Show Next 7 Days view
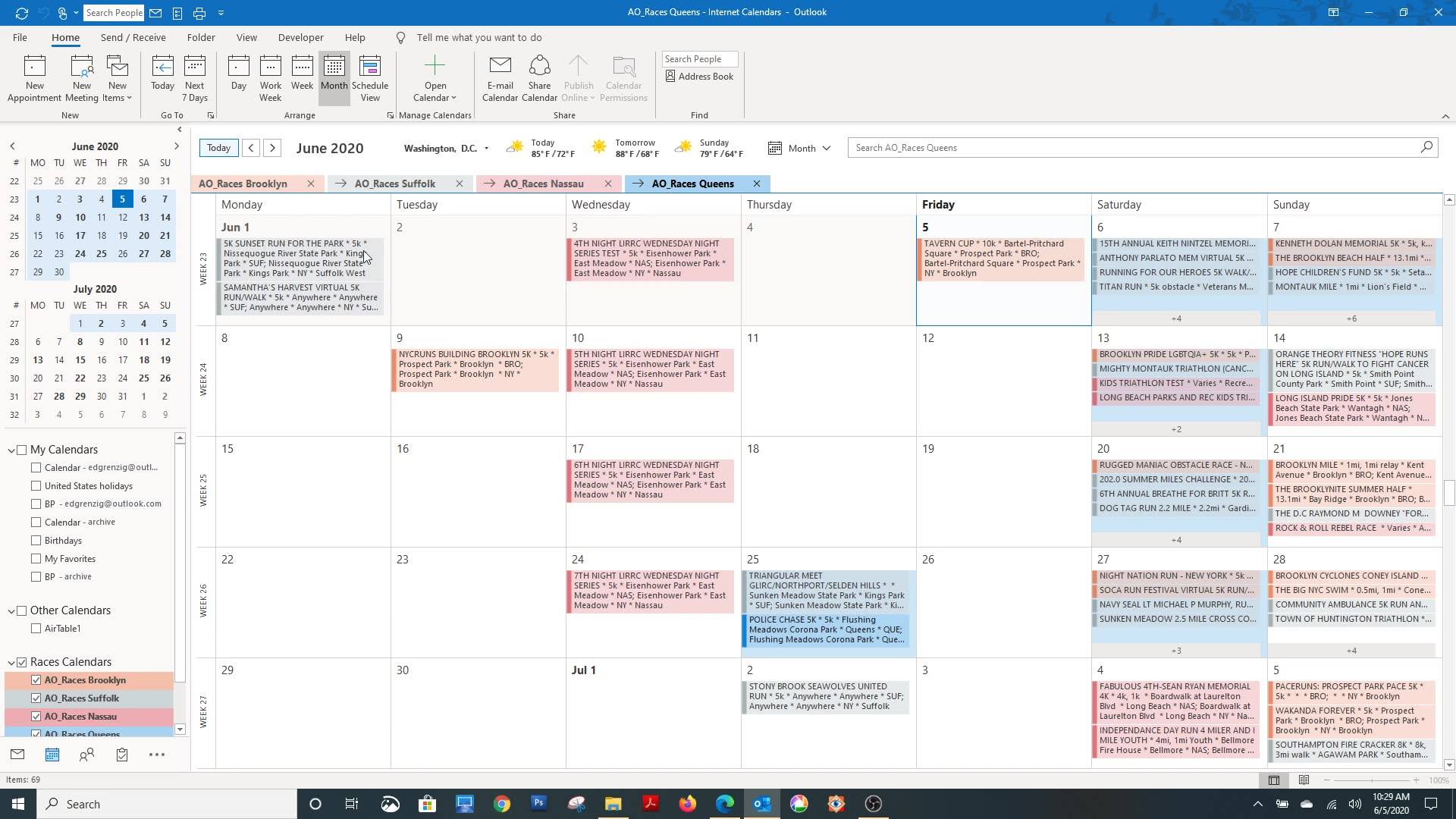 pos(194,78)
